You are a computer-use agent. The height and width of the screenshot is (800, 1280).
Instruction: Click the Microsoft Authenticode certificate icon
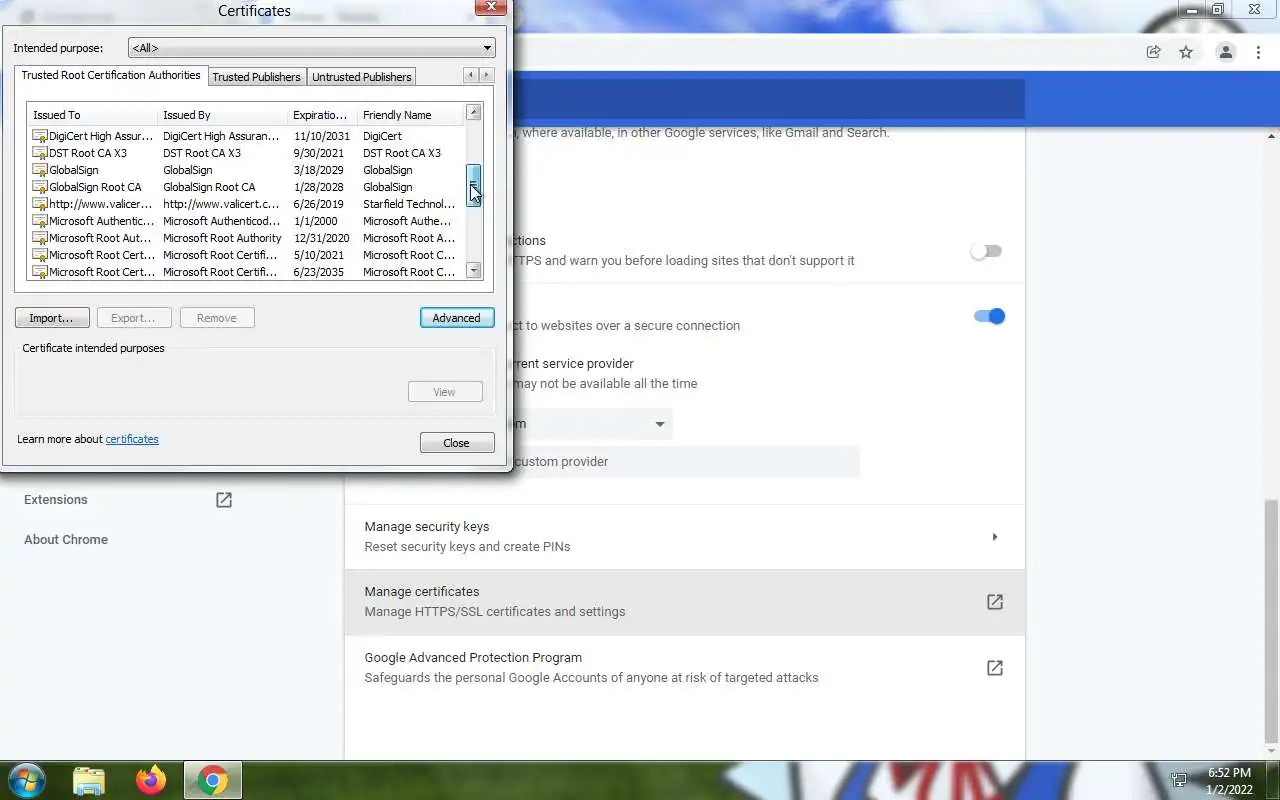pyautogui.click(x=40, y=221)
